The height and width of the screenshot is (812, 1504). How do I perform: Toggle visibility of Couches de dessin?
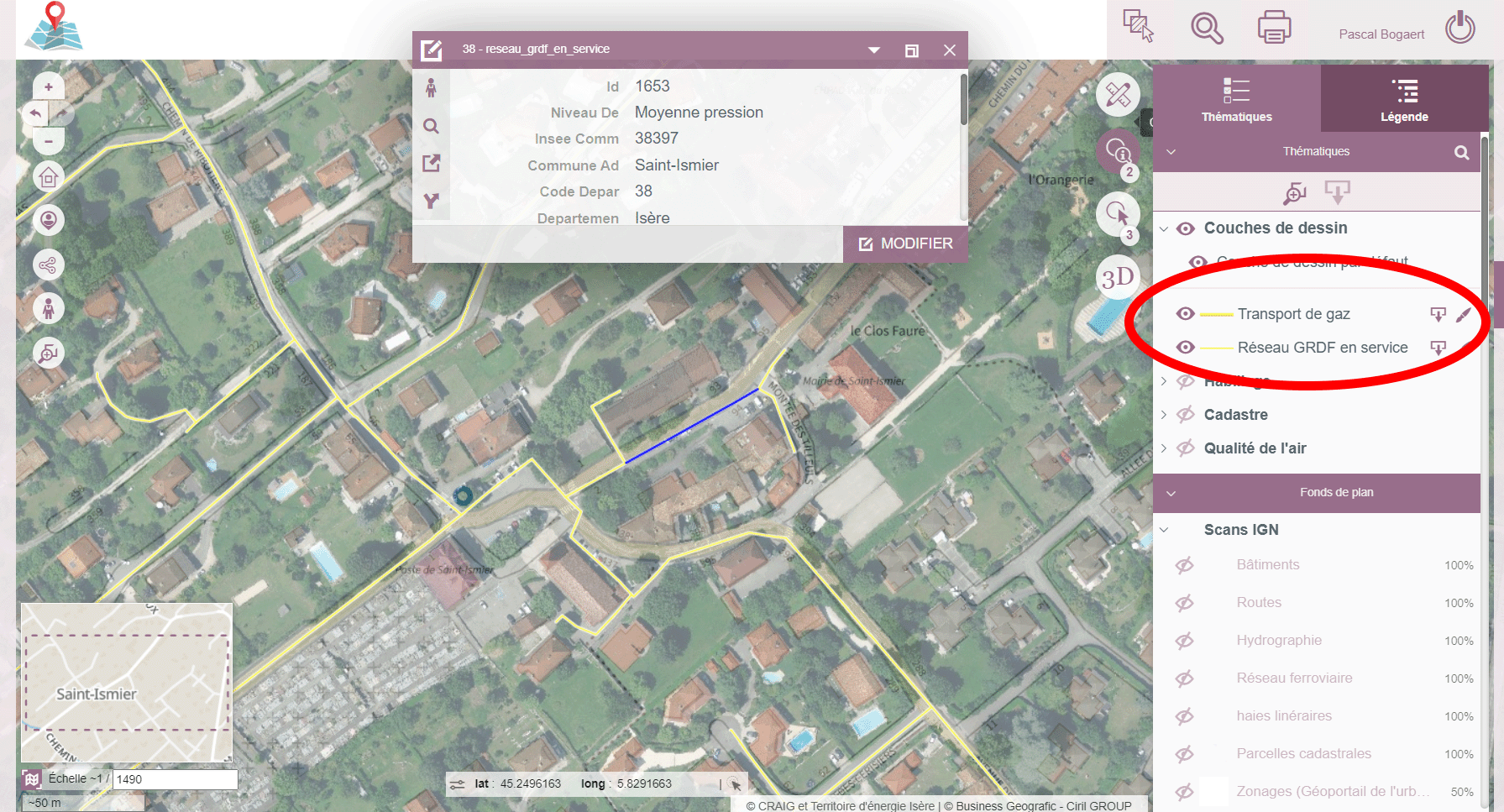pyautogui.click(x=1185, y=228)
